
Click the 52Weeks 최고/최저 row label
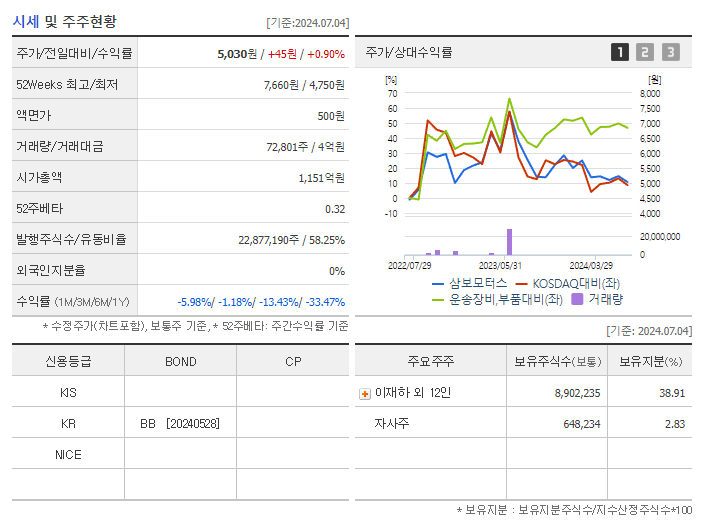point(67,85)
